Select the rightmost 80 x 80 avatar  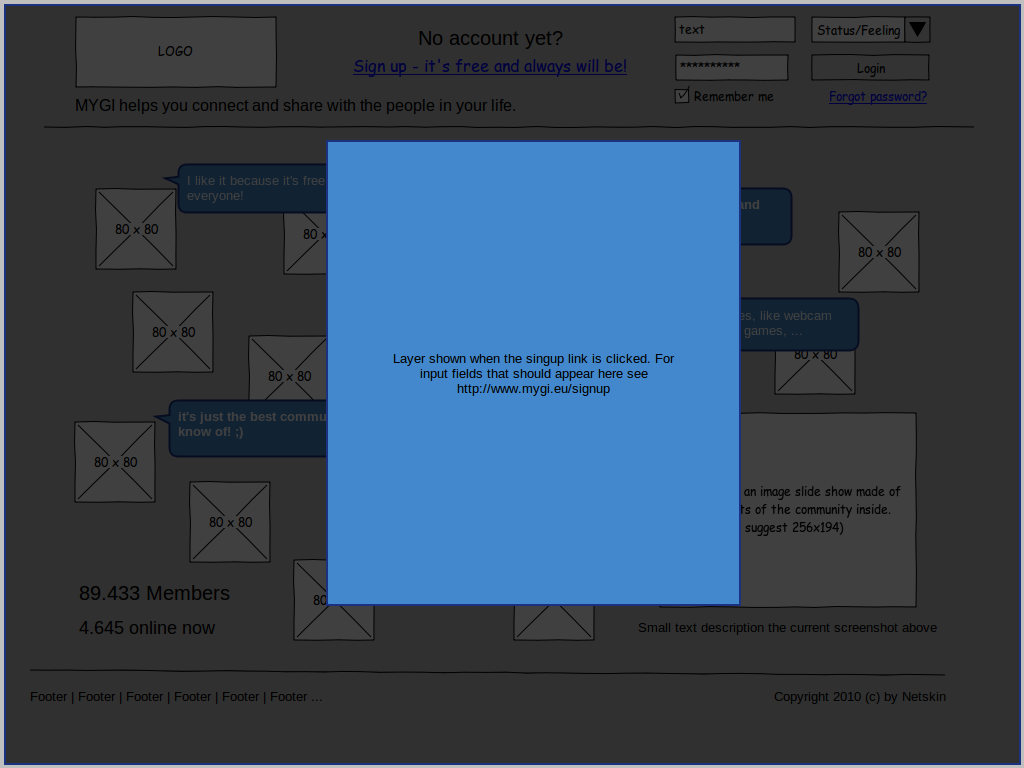coord(878,252)
